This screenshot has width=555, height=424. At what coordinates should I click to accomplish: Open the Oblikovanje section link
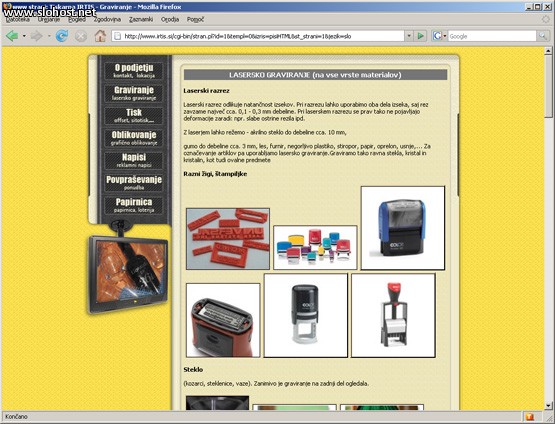[134, 138]
